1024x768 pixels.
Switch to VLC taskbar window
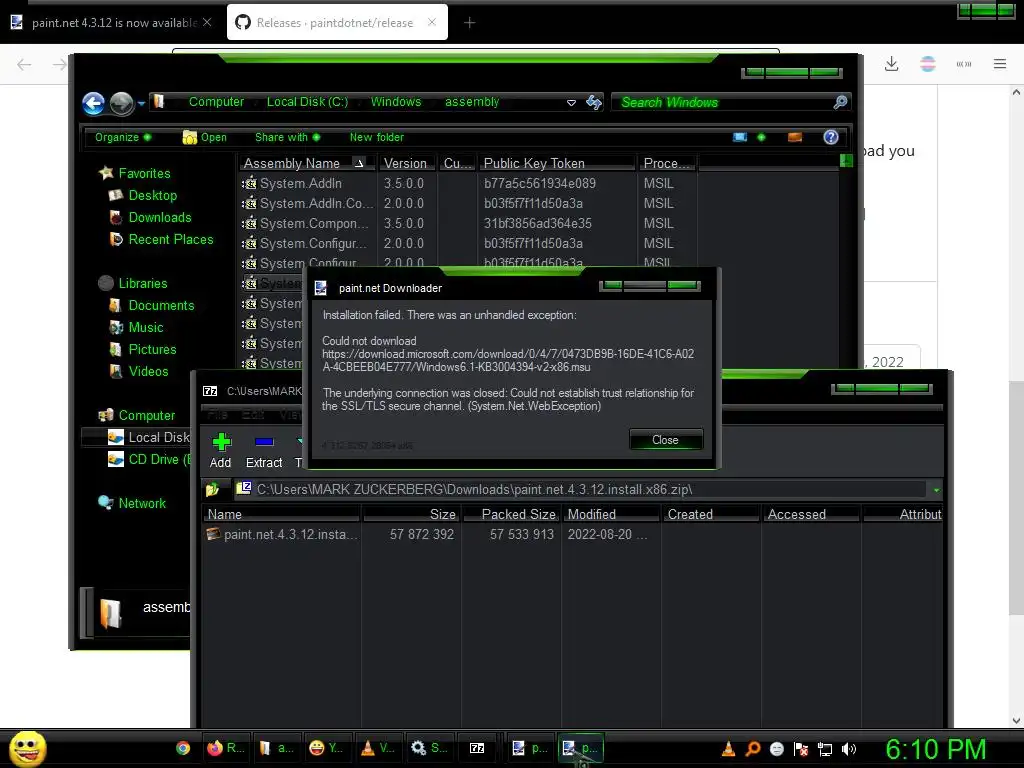(x=378, y=748)
